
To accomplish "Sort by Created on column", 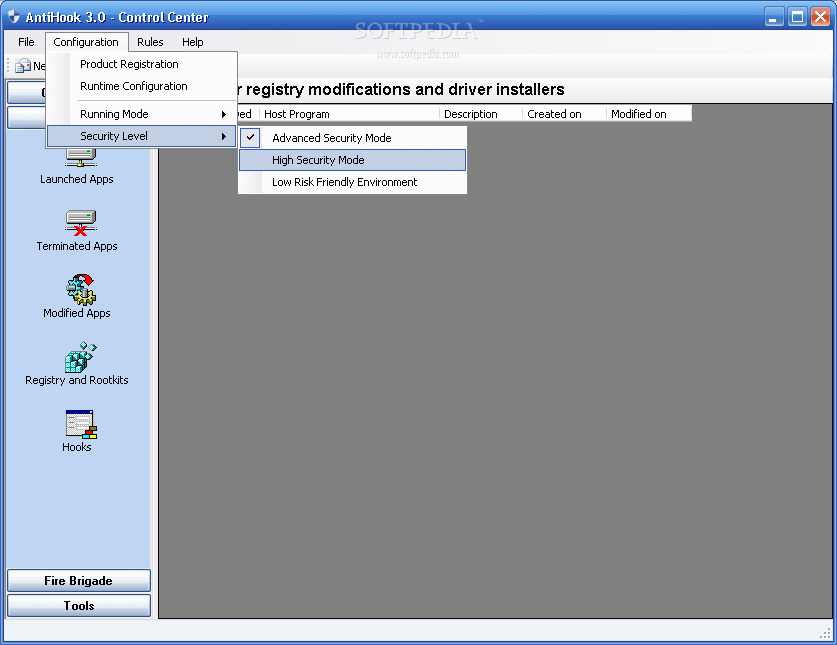I will [565, 114].
